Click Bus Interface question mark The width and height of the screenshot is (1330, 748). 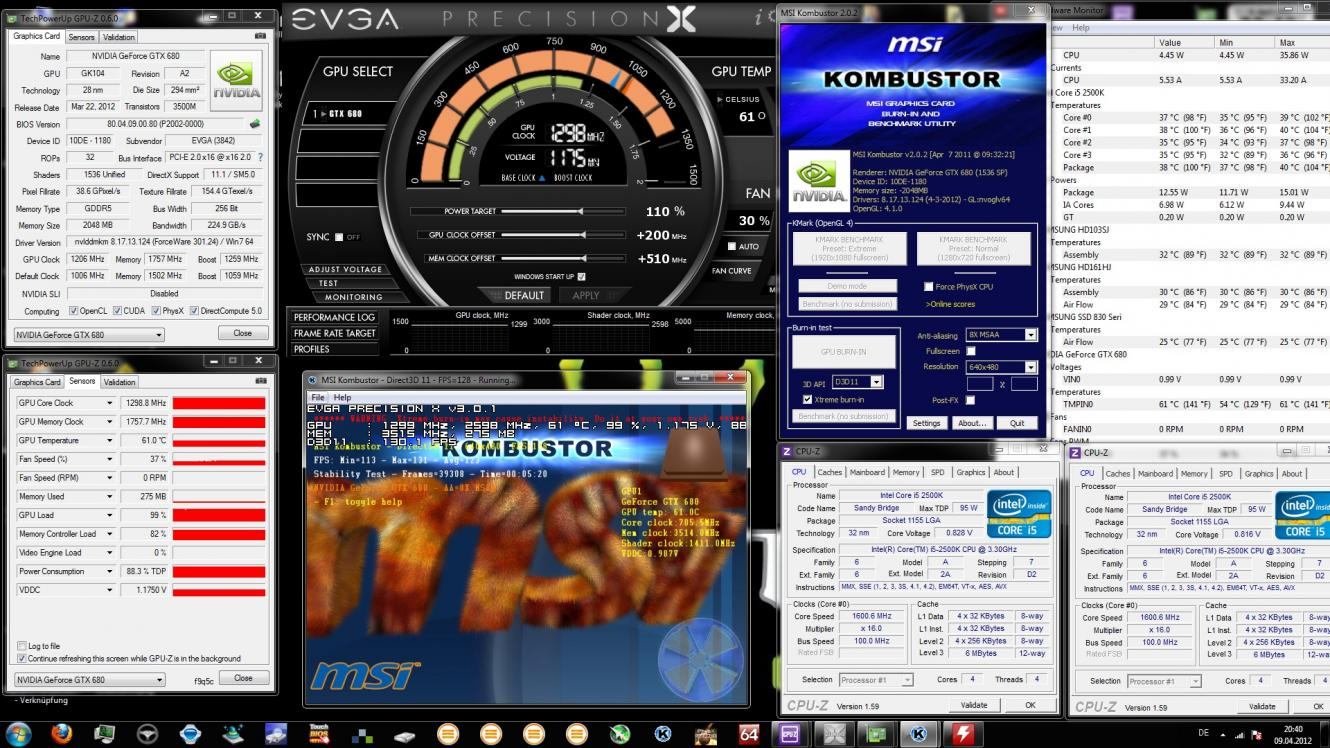pos(261,158)
